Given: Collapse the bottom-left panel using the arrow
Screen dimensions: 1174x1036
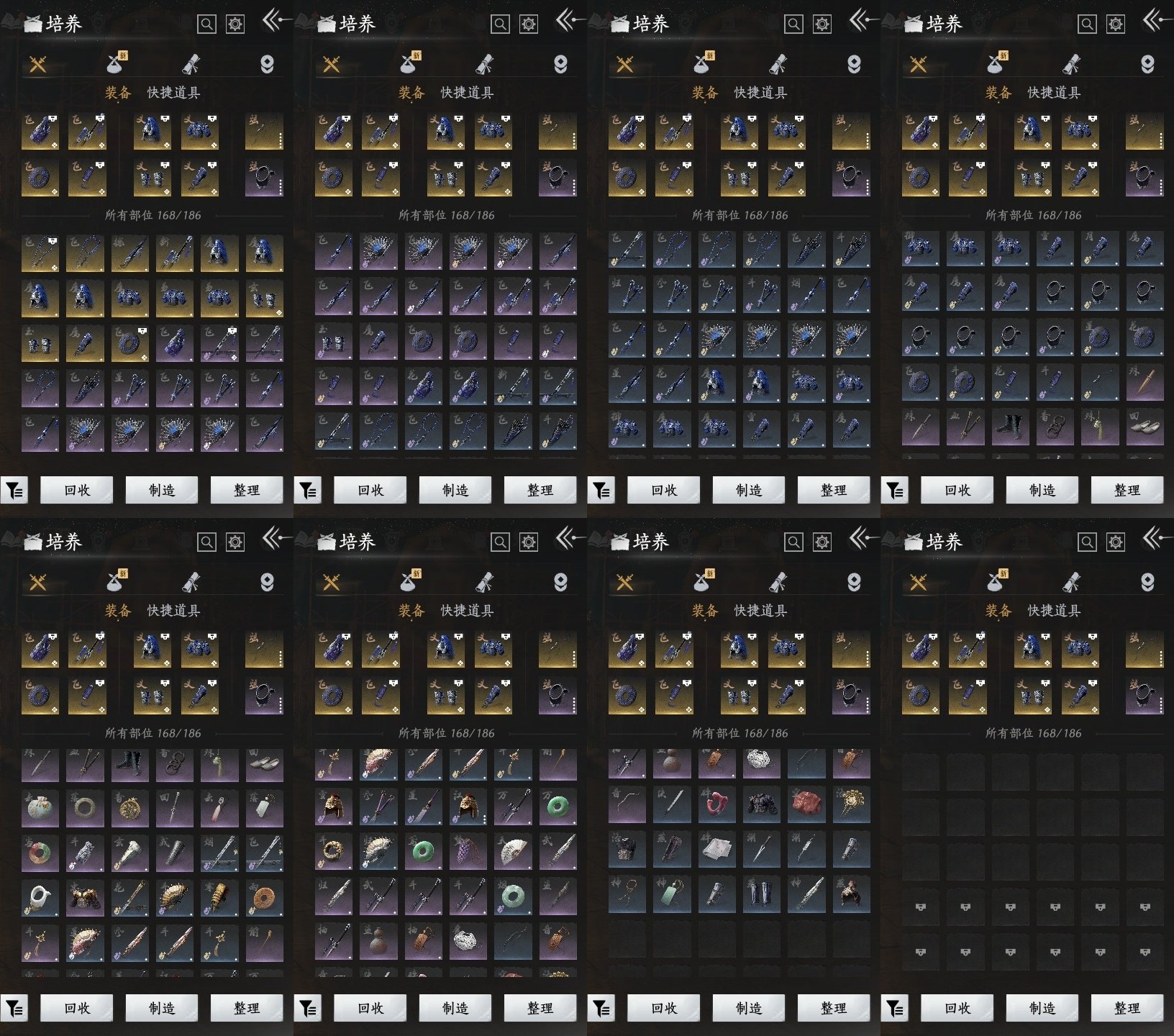Looking at the screenshot, I should coord(275,538).
